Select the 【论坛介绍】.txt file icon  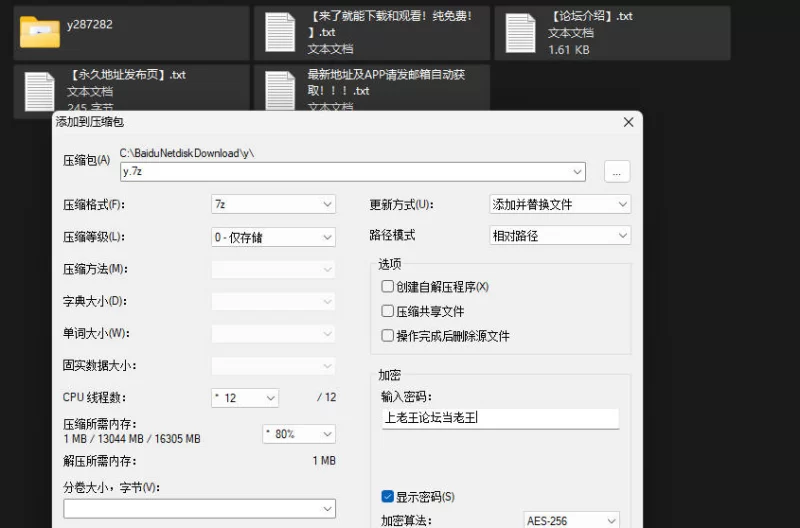520,33
